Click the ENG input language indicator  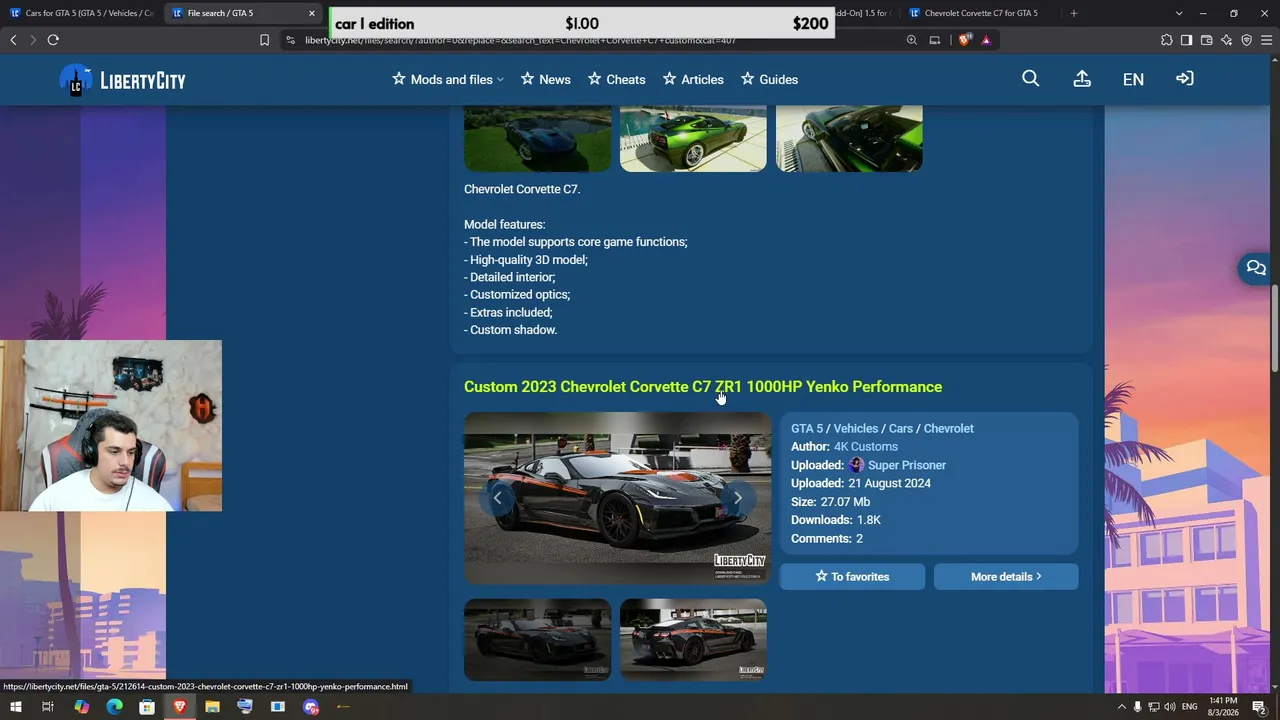coord(1190,707)
